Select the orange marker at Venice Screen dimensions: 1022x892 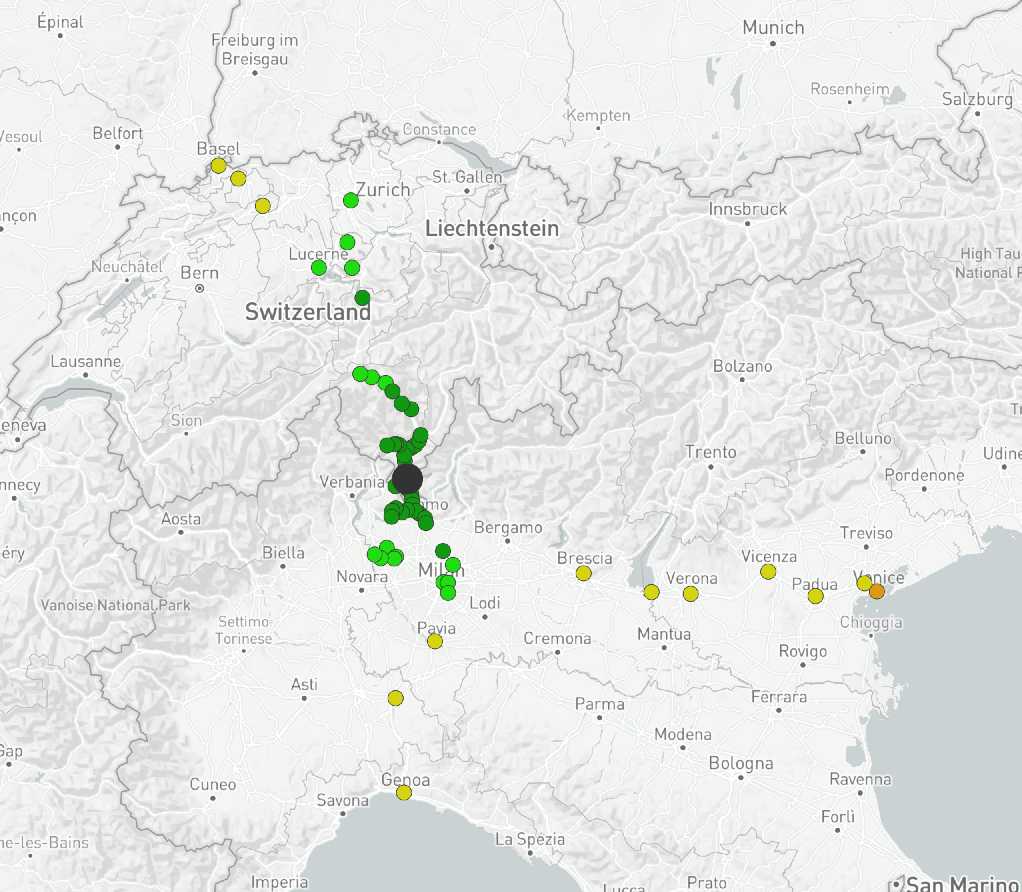[x=878, y=591]
